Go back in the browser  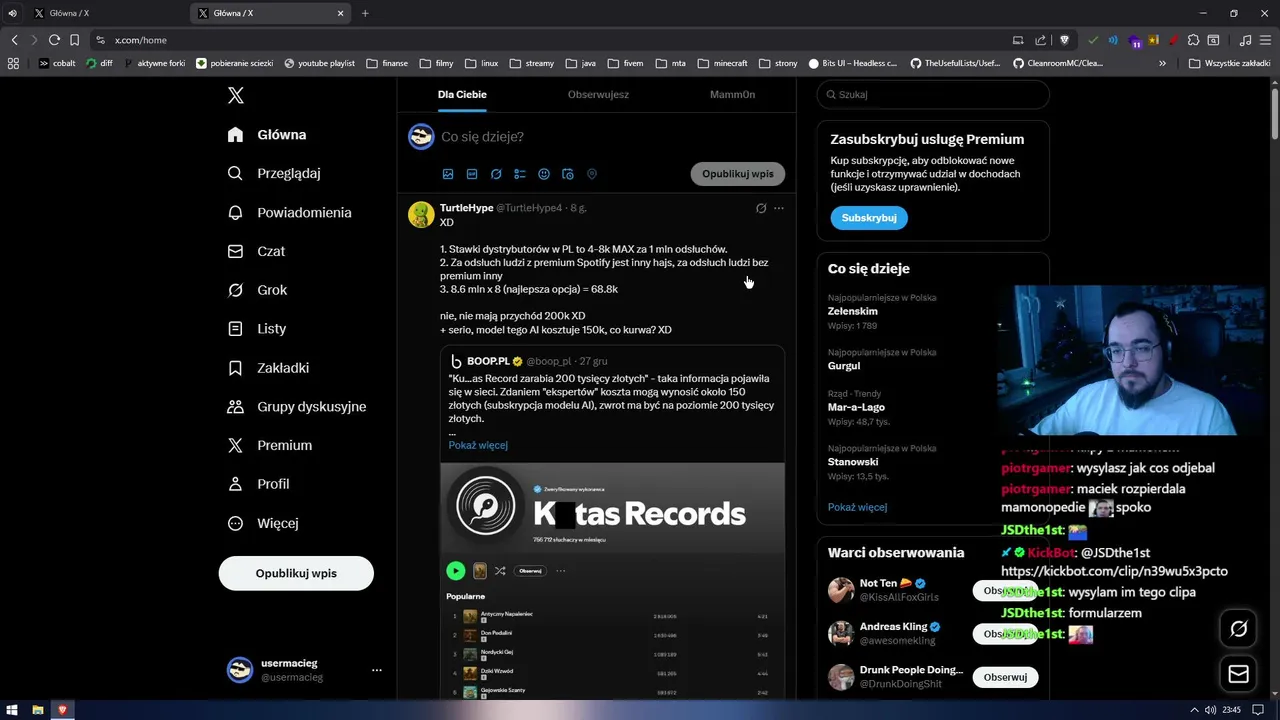click(x=14, y=40)
